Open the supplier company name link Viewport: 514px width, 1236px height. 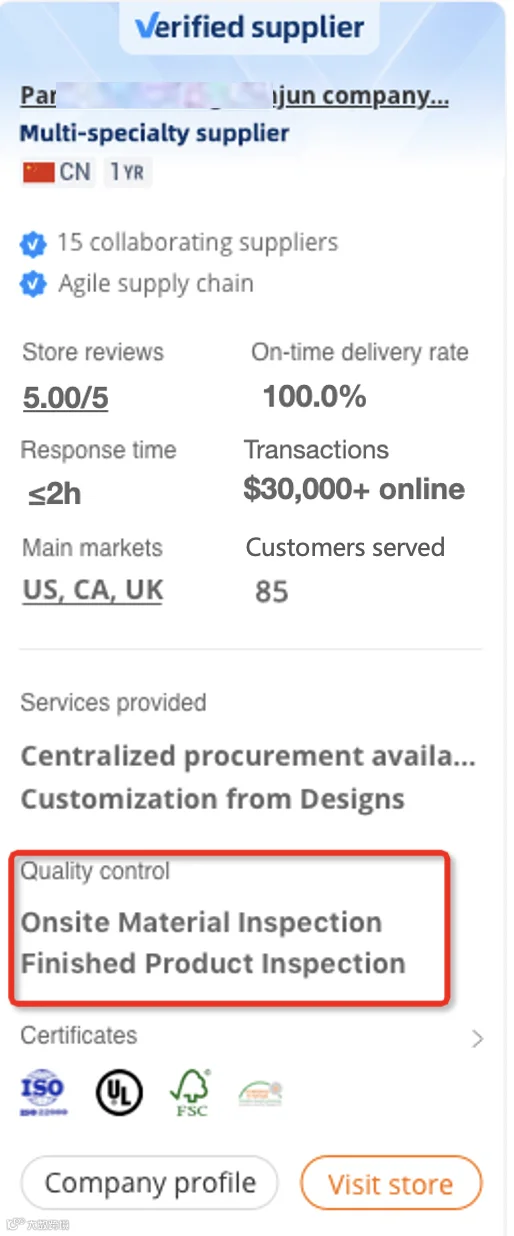(235, 97)
